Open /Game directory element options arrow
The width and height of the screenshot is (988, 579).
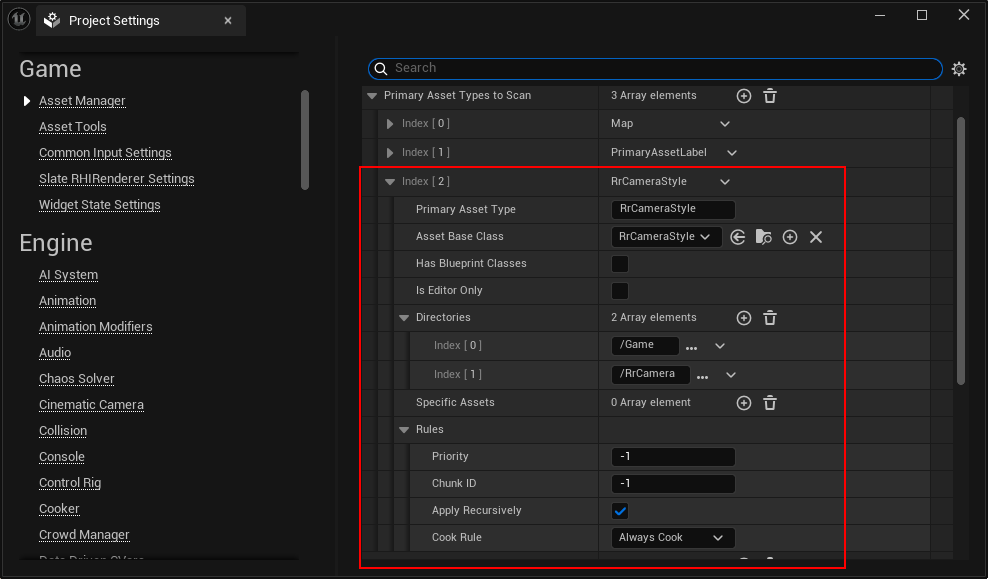pyautogui.click(x=720, y=346)
